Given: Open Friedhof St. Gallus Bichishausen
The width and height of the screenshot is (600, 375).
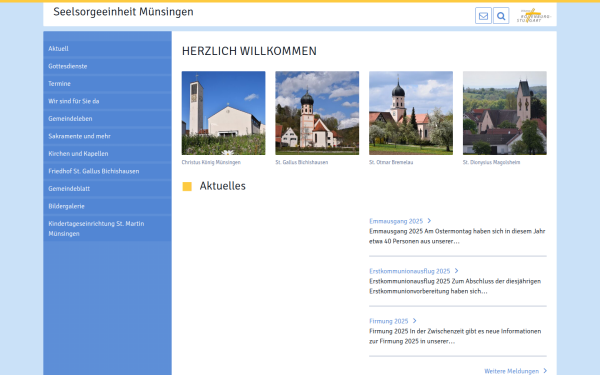Looking at the screenshot, I should pos(107,171).
